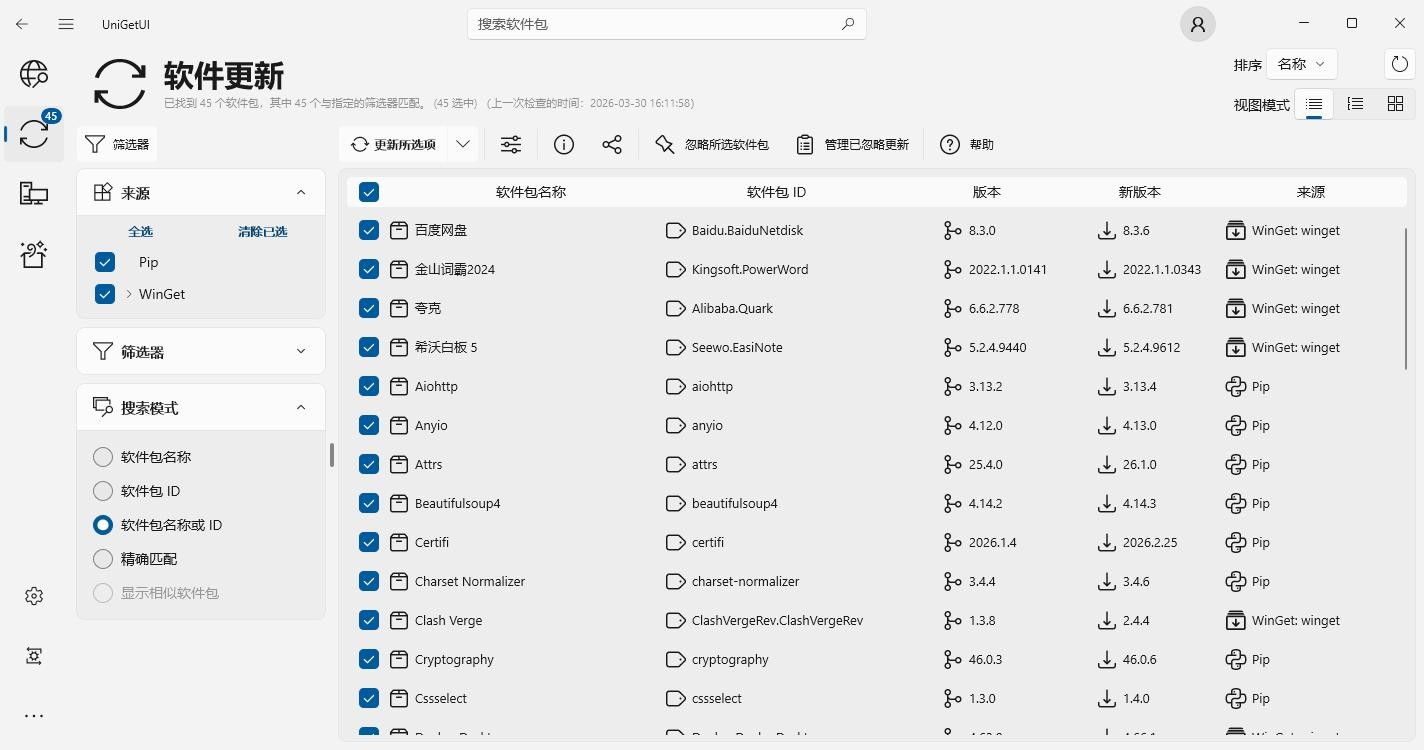Open installation options sliders icon in toolbar
Viewport: 1424px width, 750px height.
coord(511,145)
